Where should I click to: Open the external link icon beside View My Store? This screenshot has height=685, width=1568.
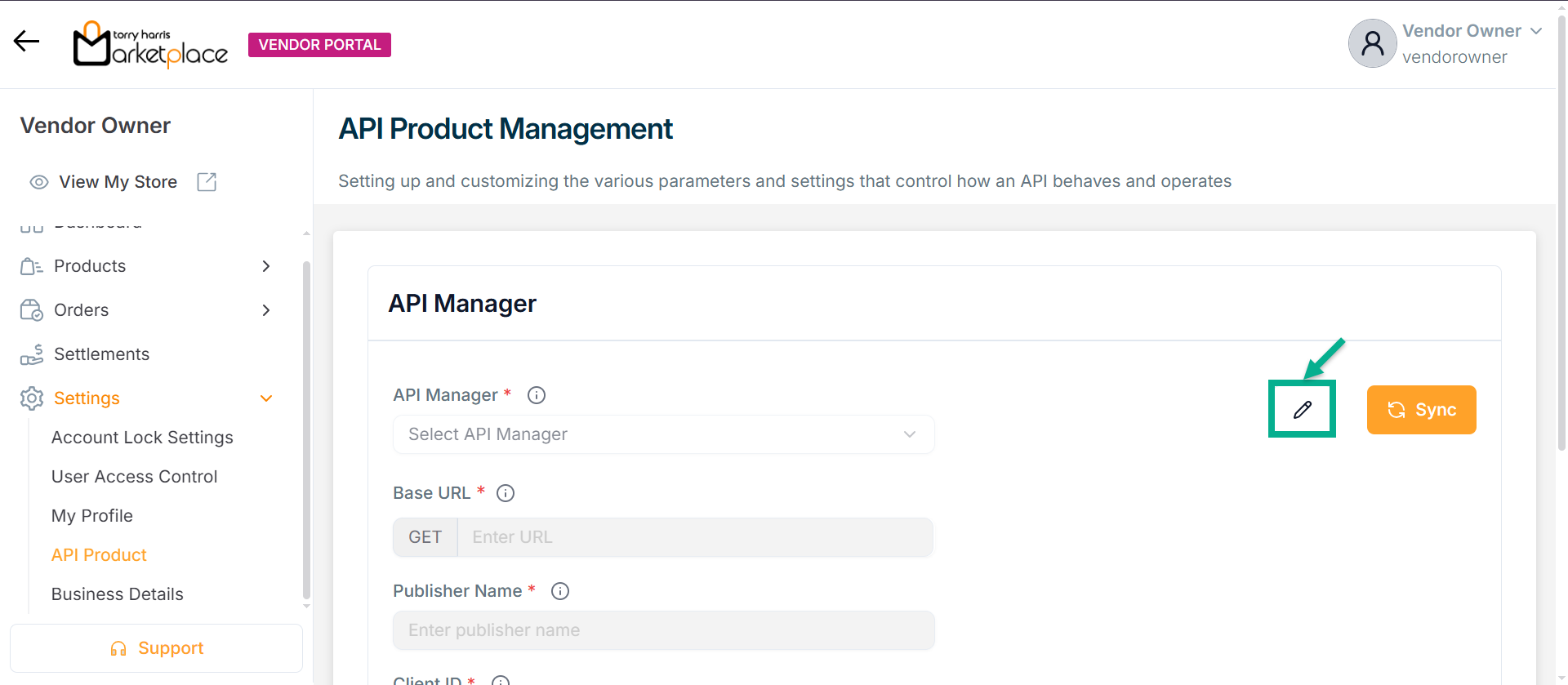(x=207, y=182)
